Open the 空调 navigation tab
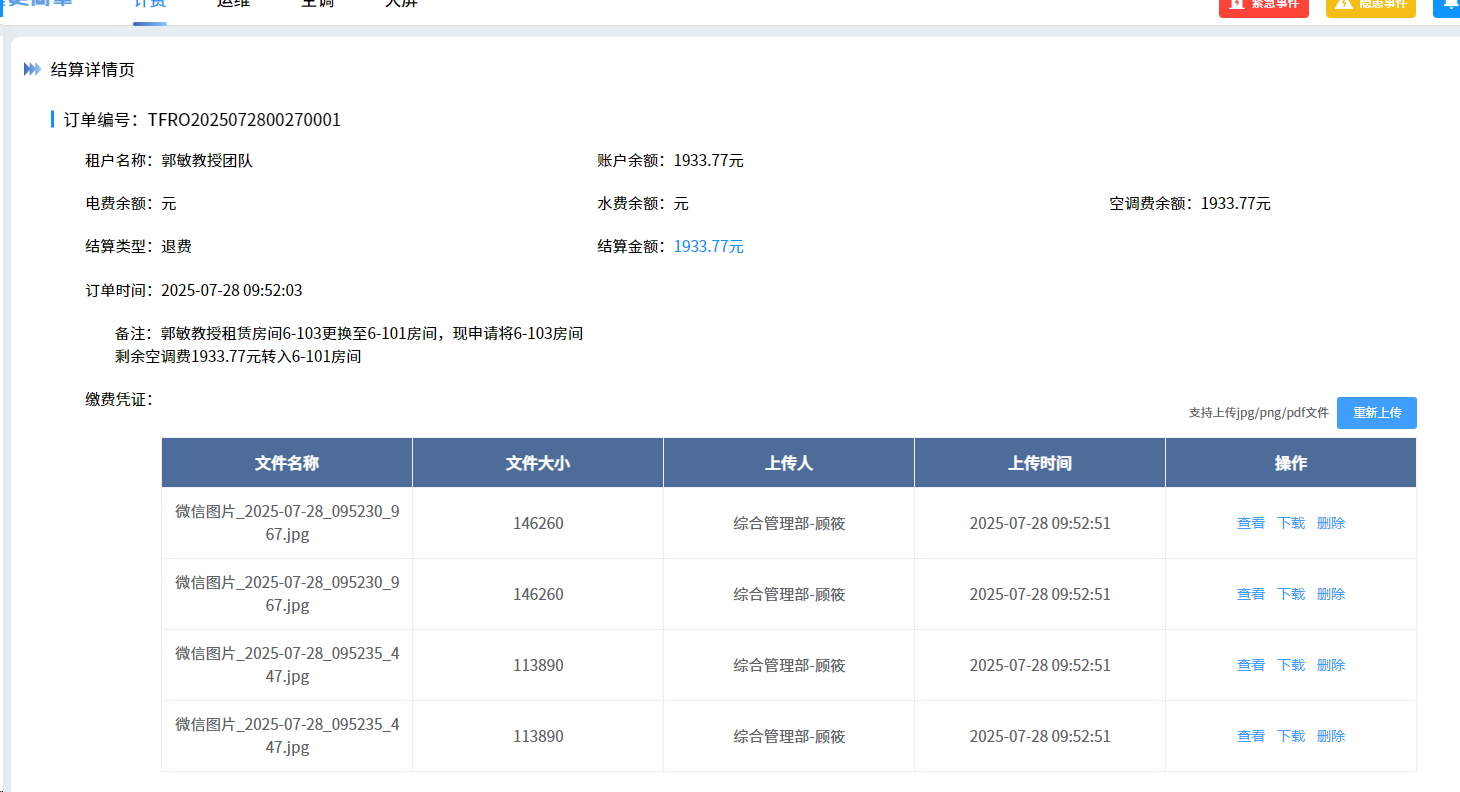Screen dimensions: 1460x792 (317, 4)
